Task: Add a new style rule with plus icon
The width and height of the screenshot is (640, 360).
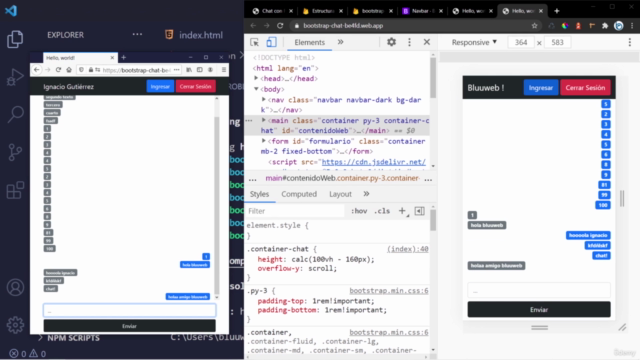Action: 402,211
